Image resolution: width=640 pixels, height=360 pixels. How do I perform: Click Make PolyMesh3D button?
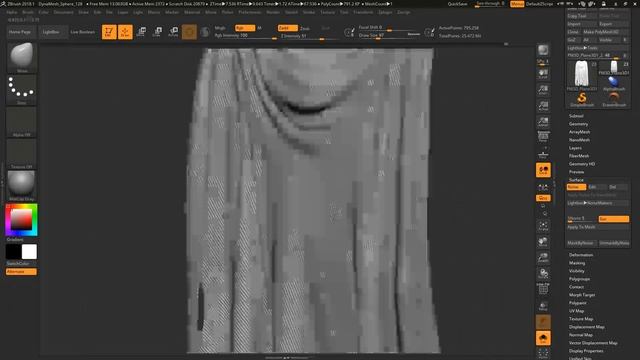[x=606, y=32]
